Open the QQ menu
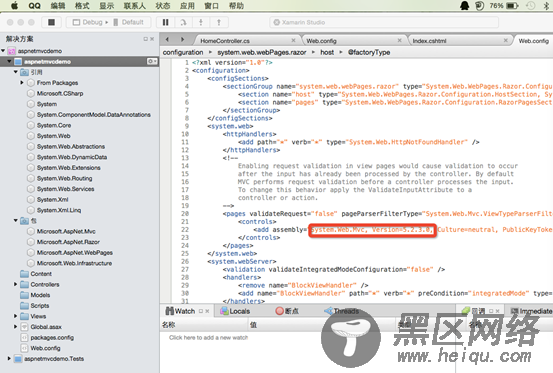 (x=35, y=6)
